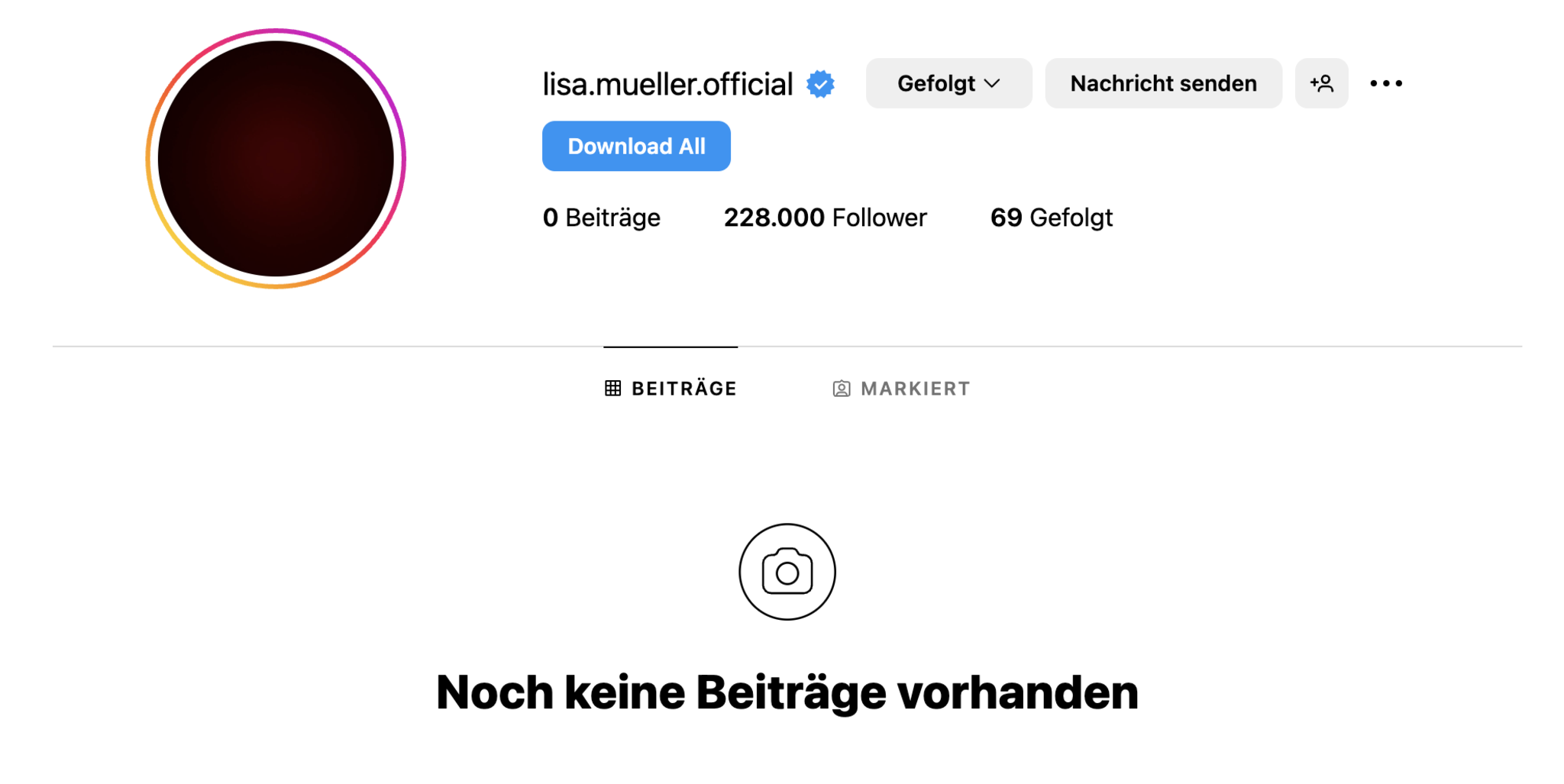Screen dimensions: 1564x784
Task: Click the grid icon beside BEITRÄGE
Action: click(612, 389)
